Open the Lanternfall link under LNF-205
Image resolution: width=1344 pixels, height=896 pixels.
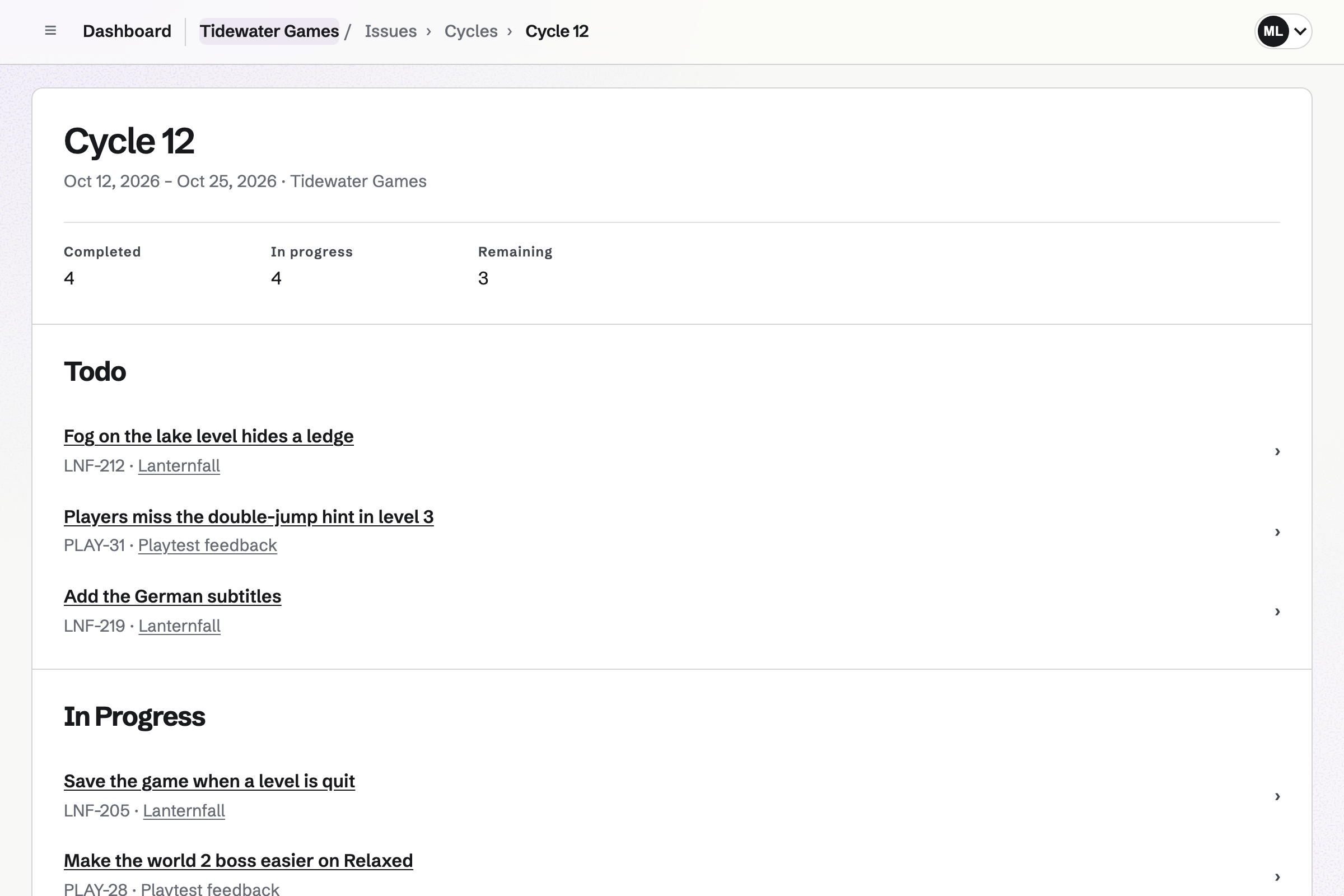tap(184, 811)
